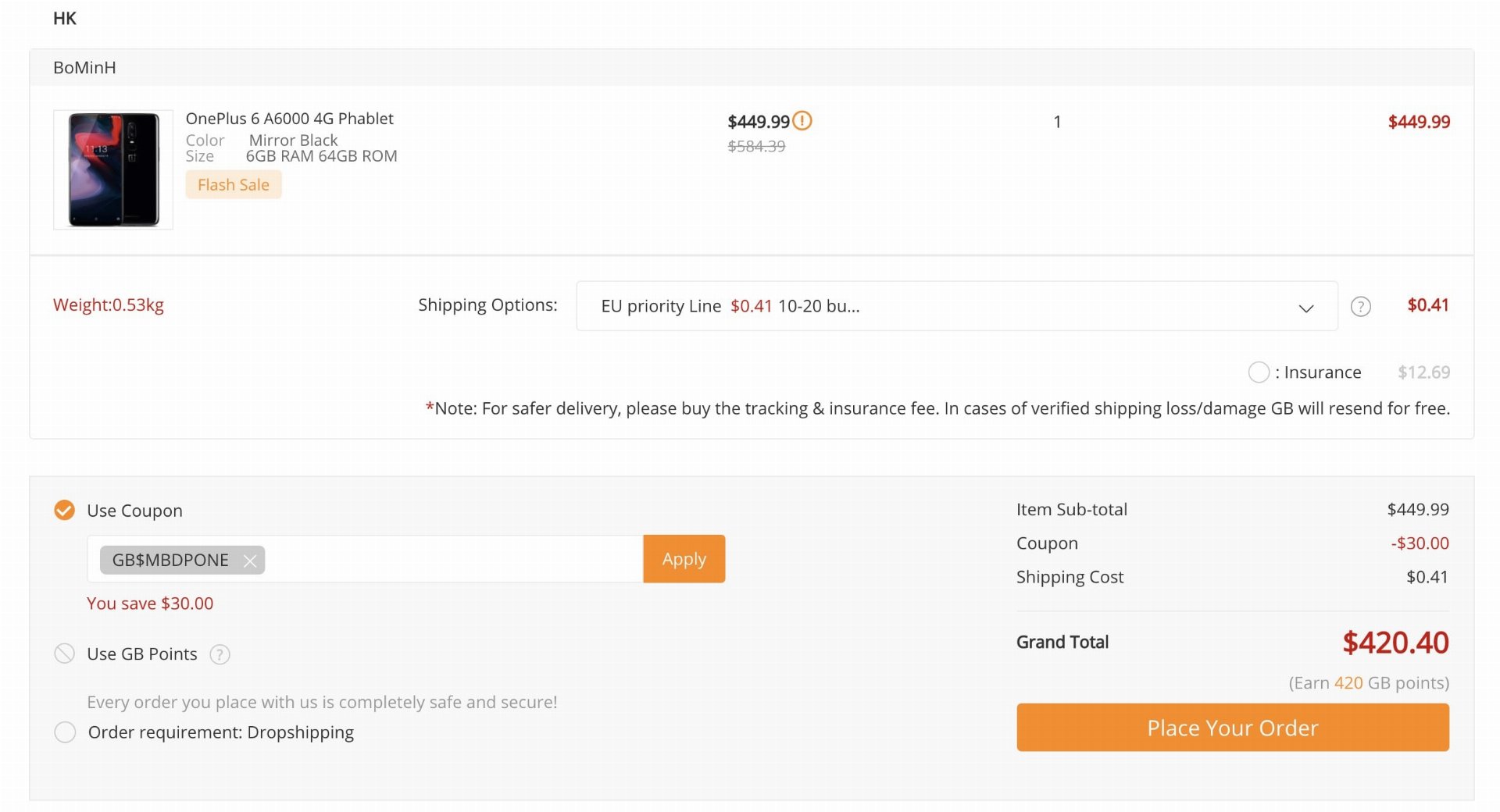The image size is (1500, 812).
Task: Click the shipping options help question icon
Action: [x=1361, y=307]
